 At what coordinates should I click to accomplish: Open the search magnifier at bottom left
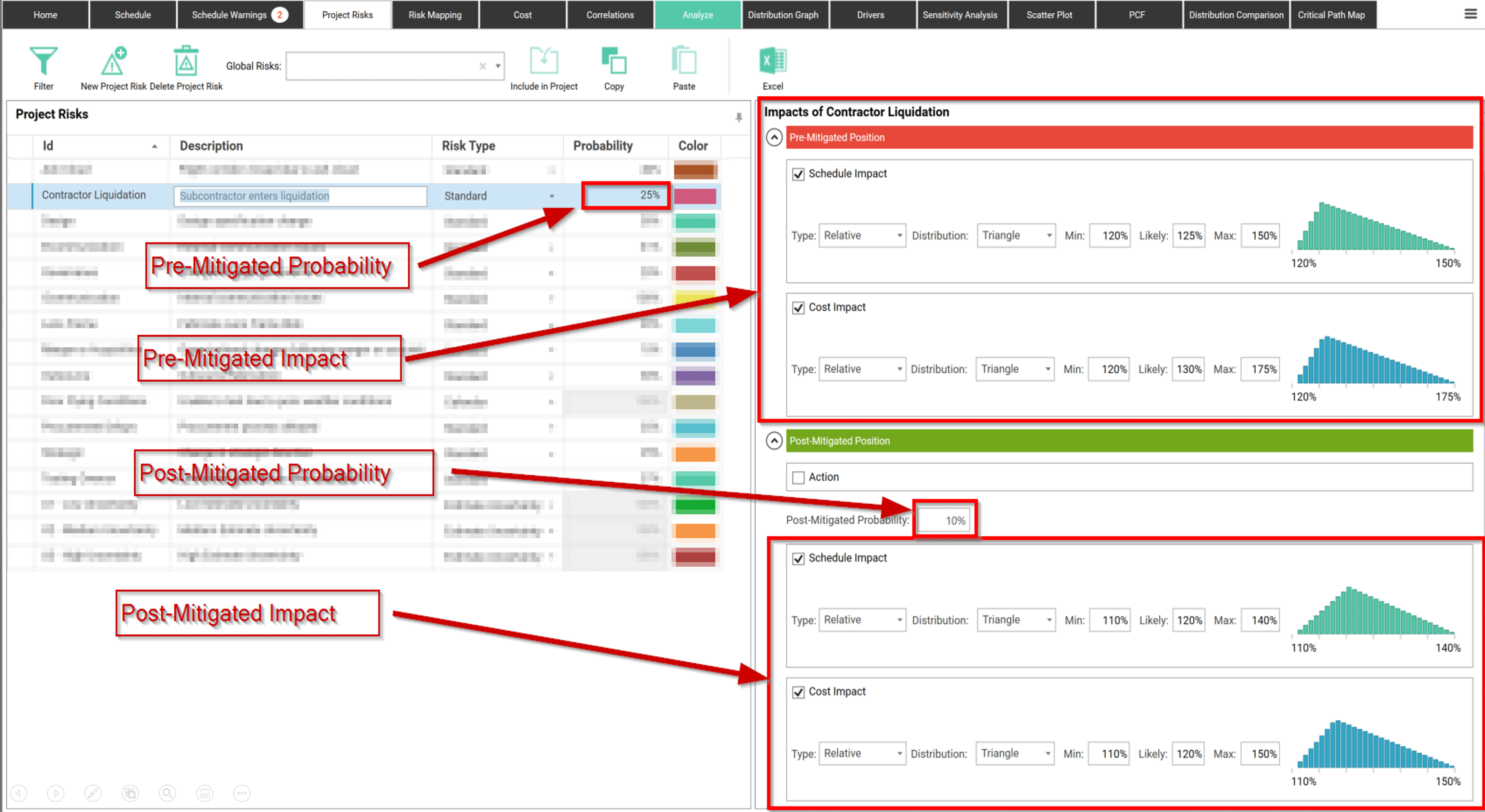167,794
